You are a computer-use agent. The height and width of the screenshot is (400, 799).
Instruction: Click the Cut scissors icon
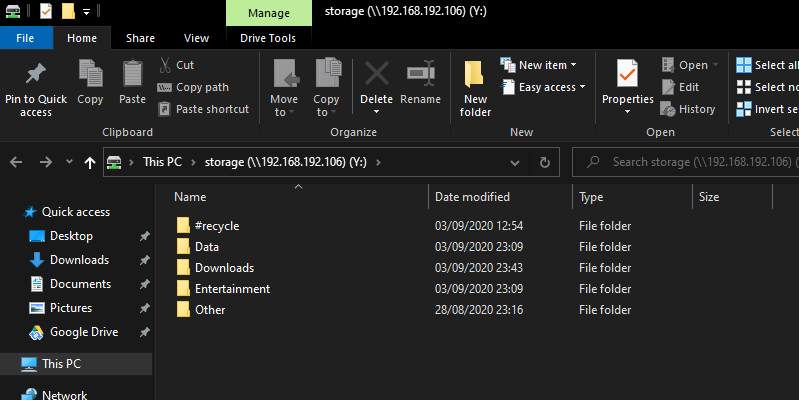coord(164,65)
